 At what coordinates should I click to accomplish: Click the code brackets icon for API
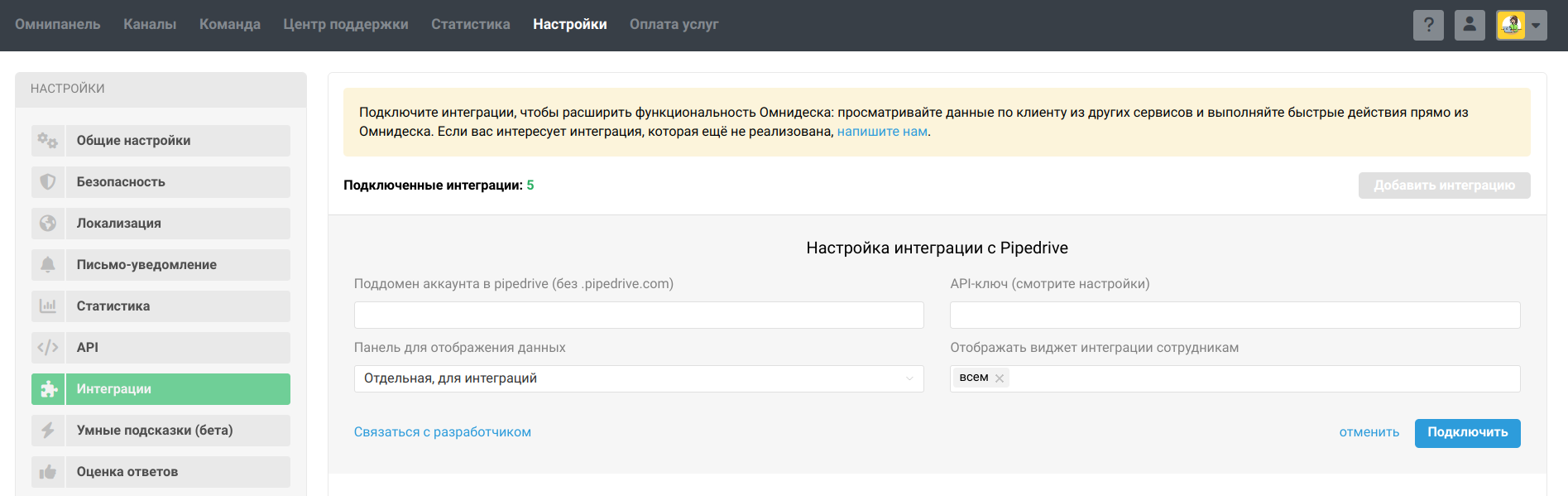48,348
